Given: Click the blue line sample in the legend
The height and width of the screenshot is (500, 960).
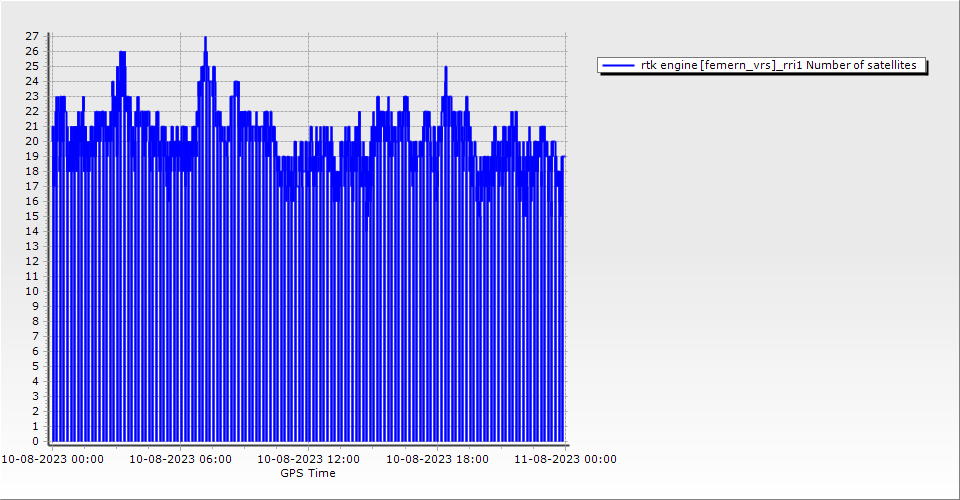Looking at the screenshot, I should pyautogui.click(x=618, y=65).
